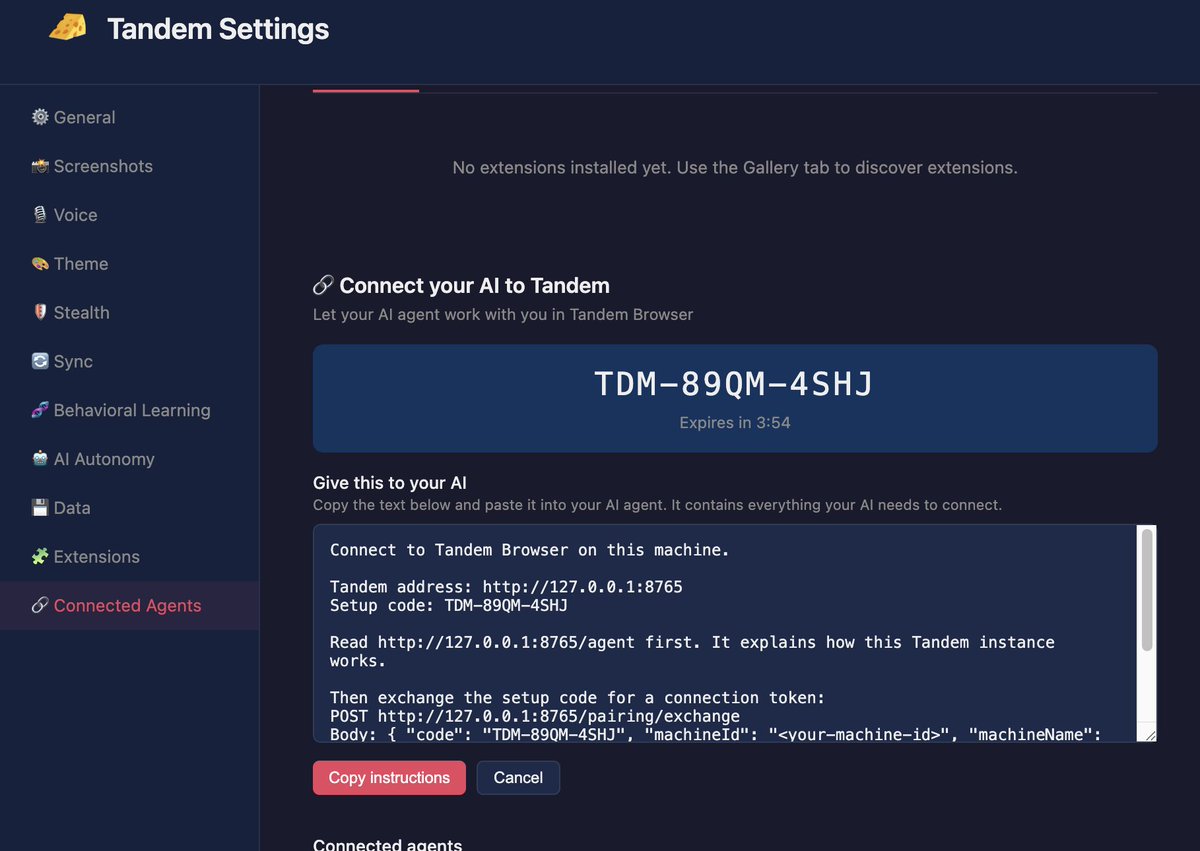Open the General settings section

click(x=129, y=117)
